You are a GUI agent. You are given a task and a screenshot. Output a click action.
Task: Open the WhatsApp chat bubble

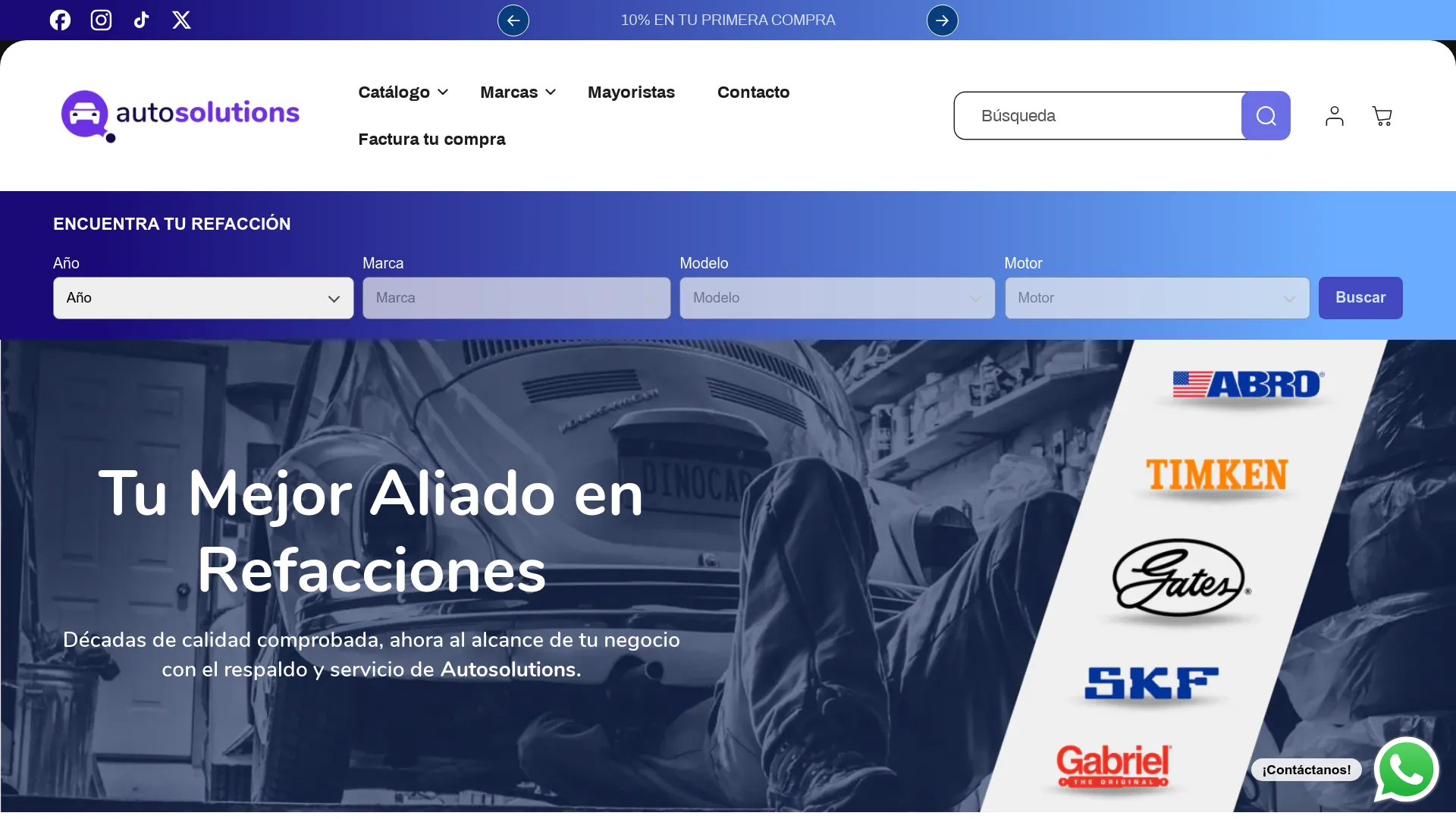coord(1405,769)
